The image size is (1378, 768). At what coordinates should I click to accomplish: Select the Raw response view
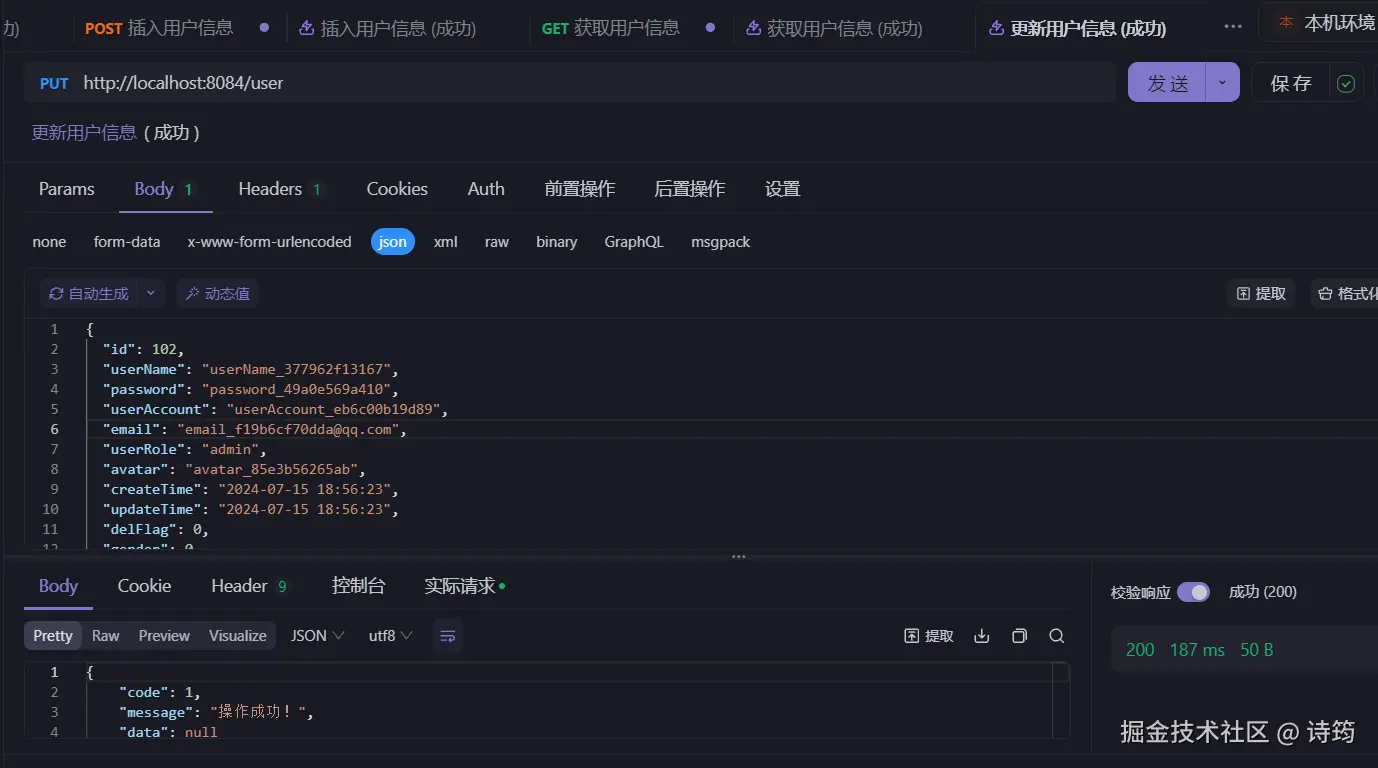[105, 636]
